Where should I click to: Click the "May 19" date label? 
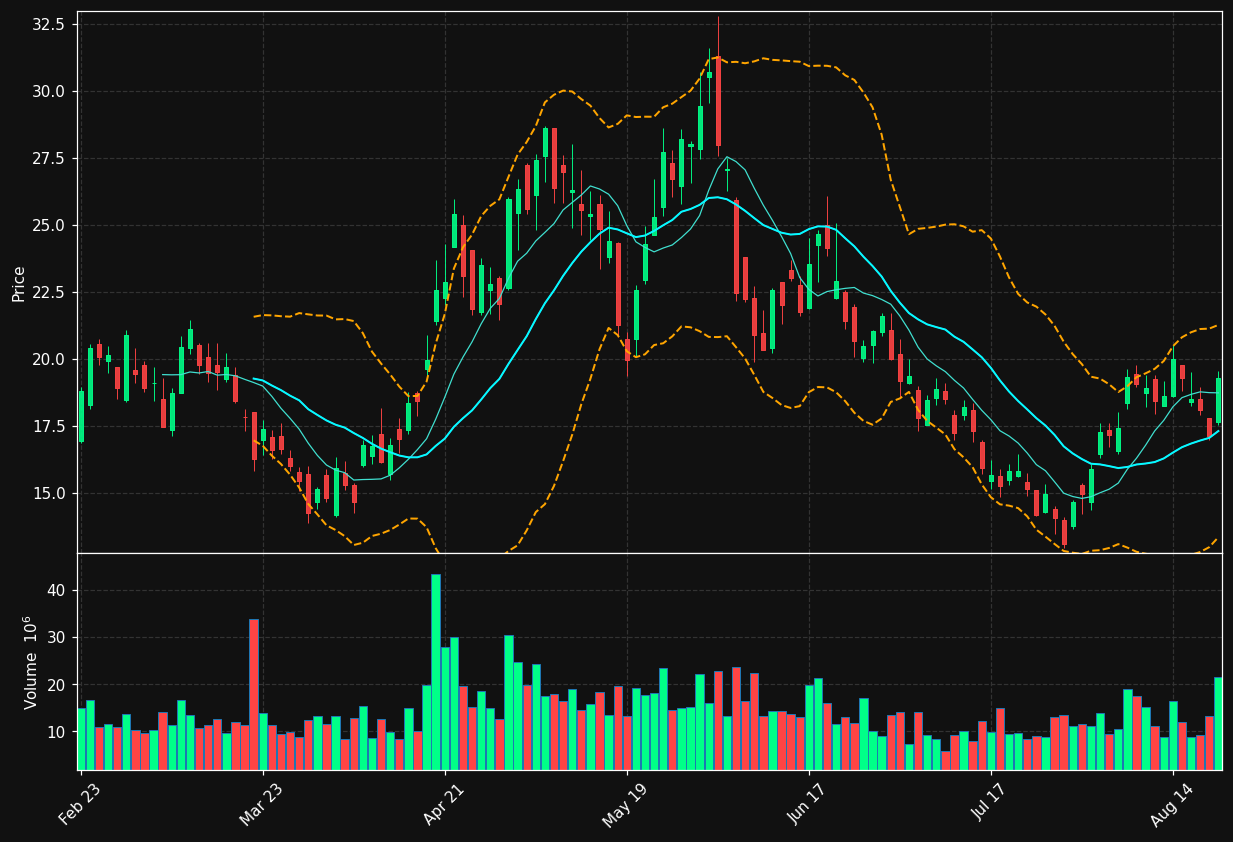(626, 804)
